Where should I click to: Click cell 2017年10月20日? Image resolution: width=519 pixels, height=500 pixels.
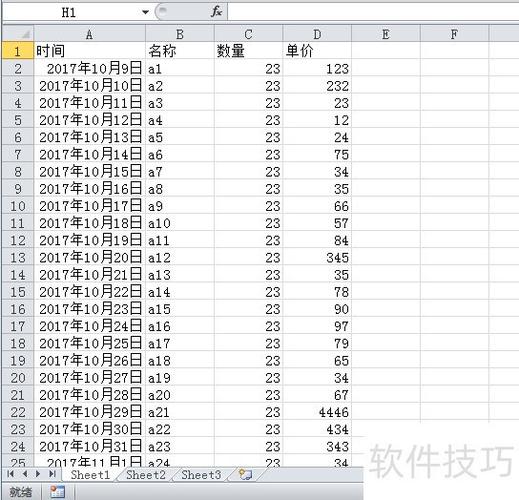89,257
